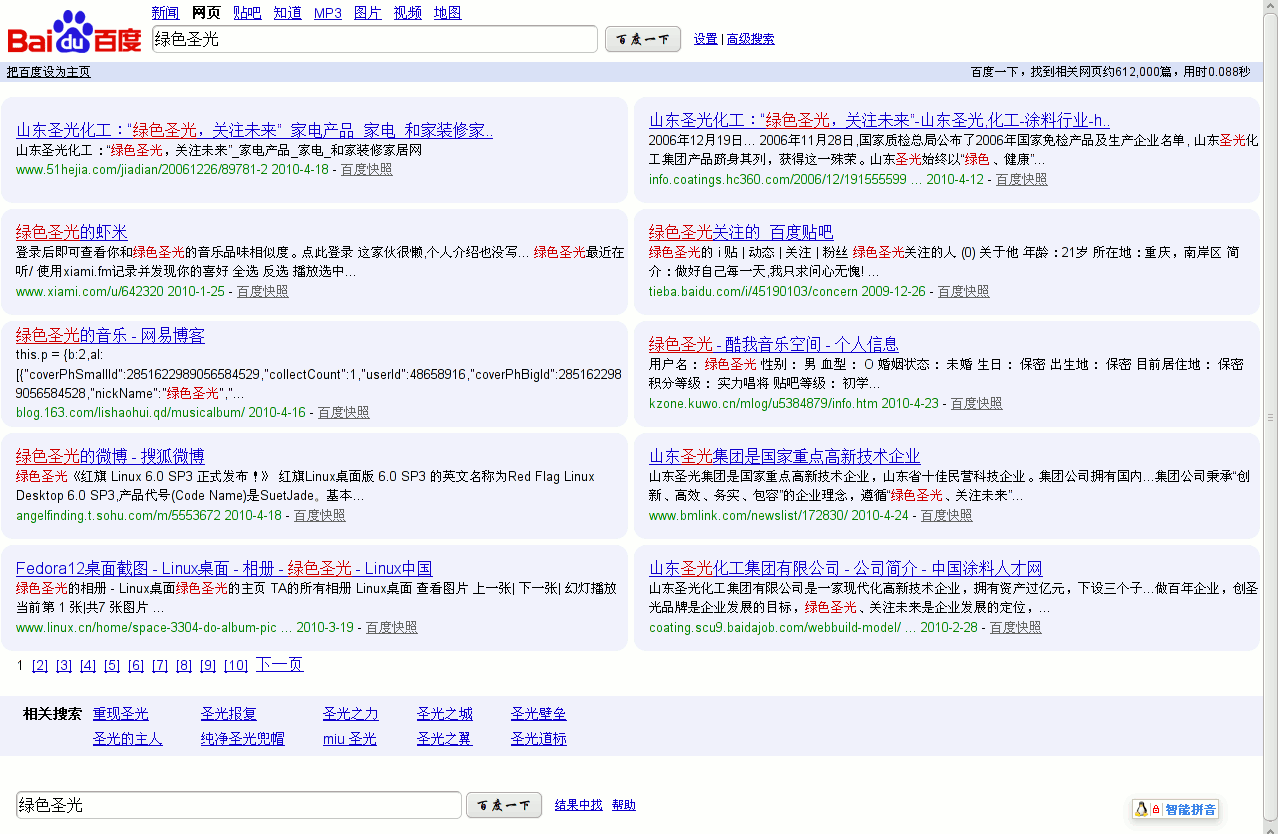Click the top search input field
The width and height of the screenshot is (1278, 834).
[x=374, y=40]
